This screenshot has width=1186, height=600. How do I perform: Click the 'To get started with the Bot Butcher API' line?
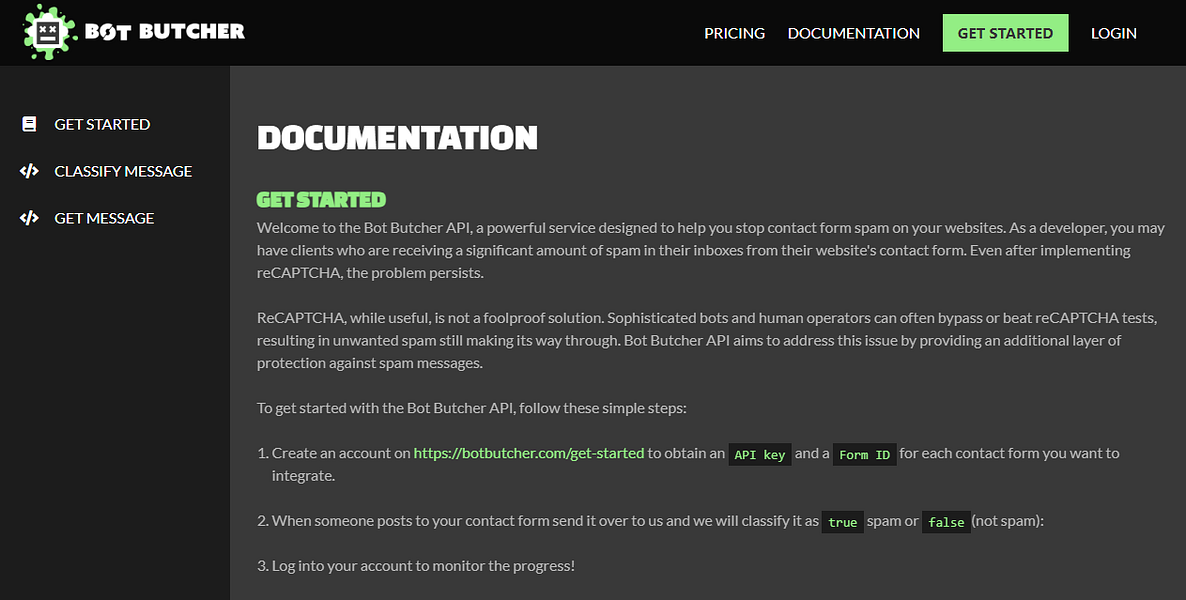(x=471, y=409)
